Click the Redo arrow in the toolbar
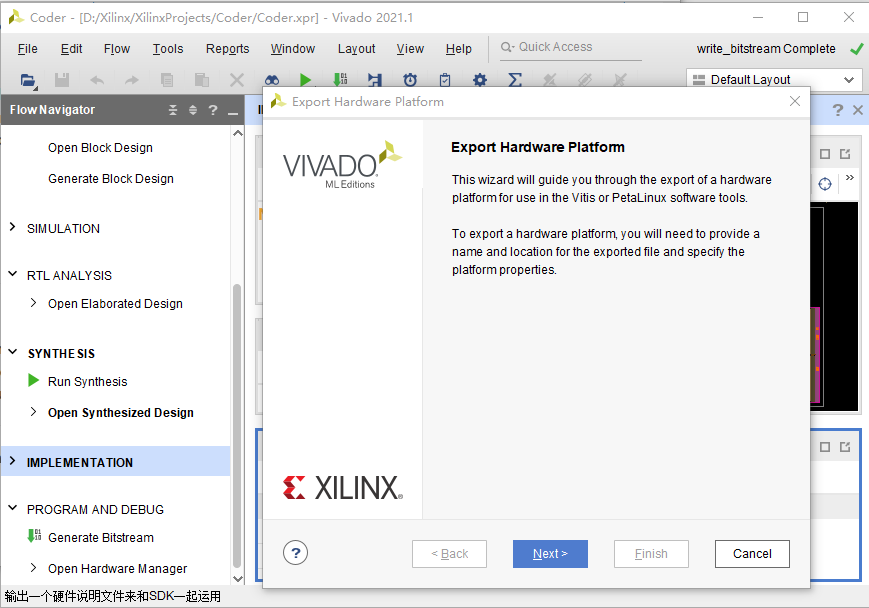Screen dimensions: 869x608 pyautogui.click(x=131, y=80)
